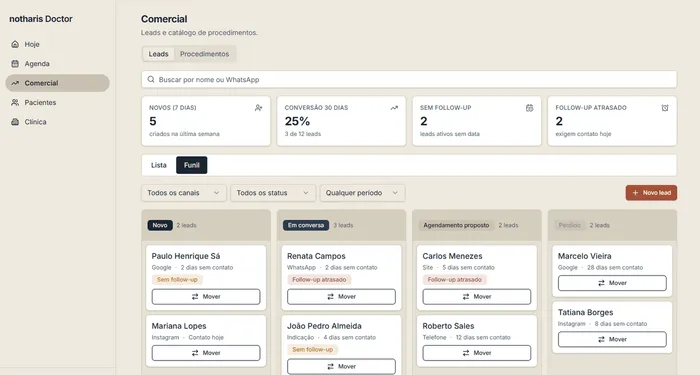The image size is (700, 375).
Task: Switch to the Procedimentos tab
Action: [x=204, y=54]
